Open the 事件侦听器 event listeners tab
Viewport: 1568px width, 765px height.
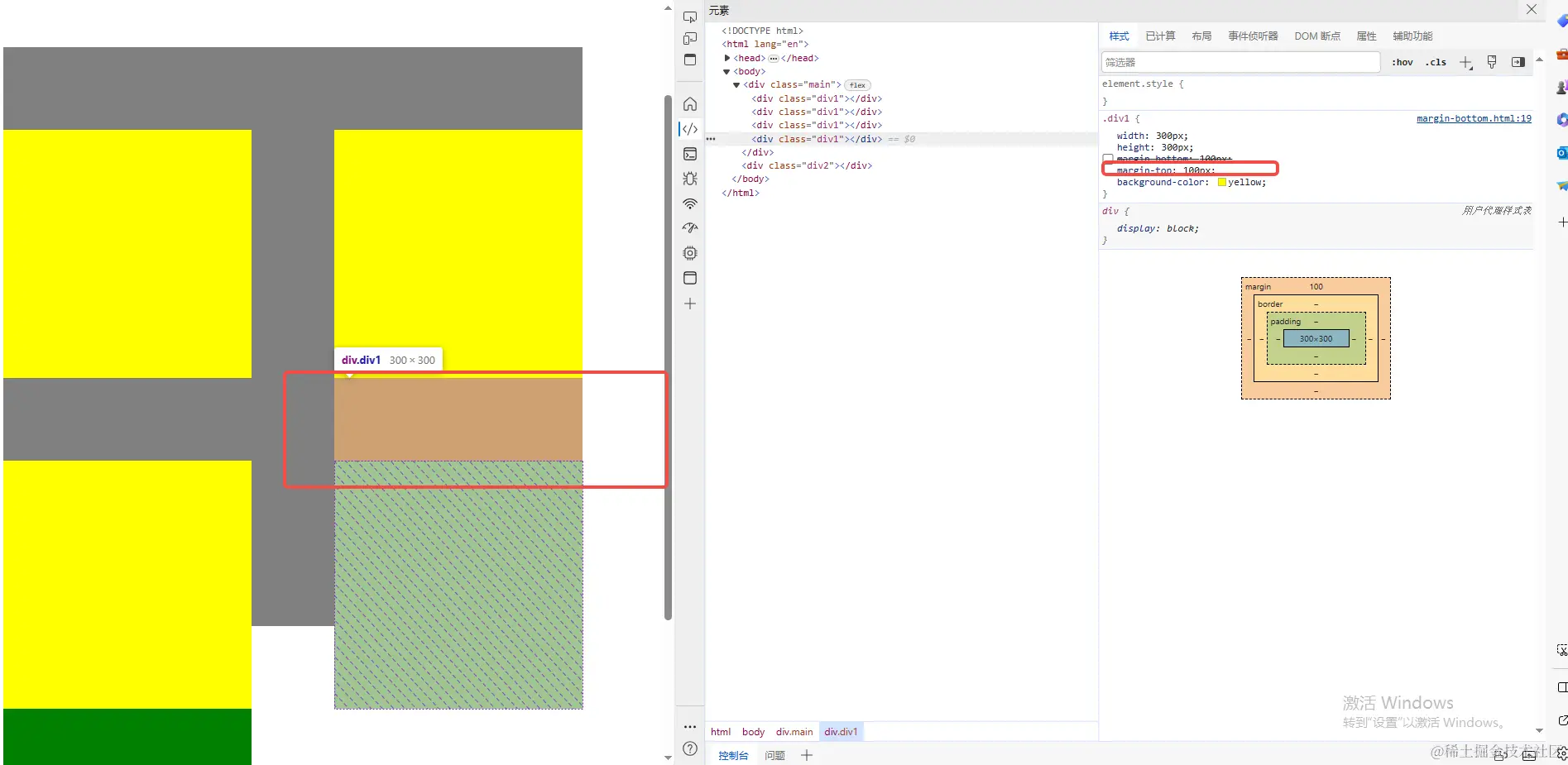click(1253, 36)
